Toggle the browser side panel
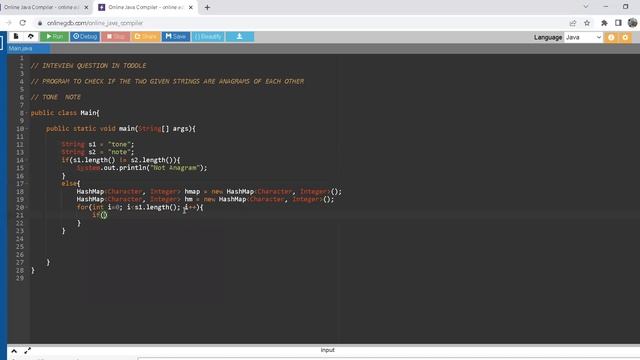The height and width of the screenshot is (360, 640). point(618,23)
